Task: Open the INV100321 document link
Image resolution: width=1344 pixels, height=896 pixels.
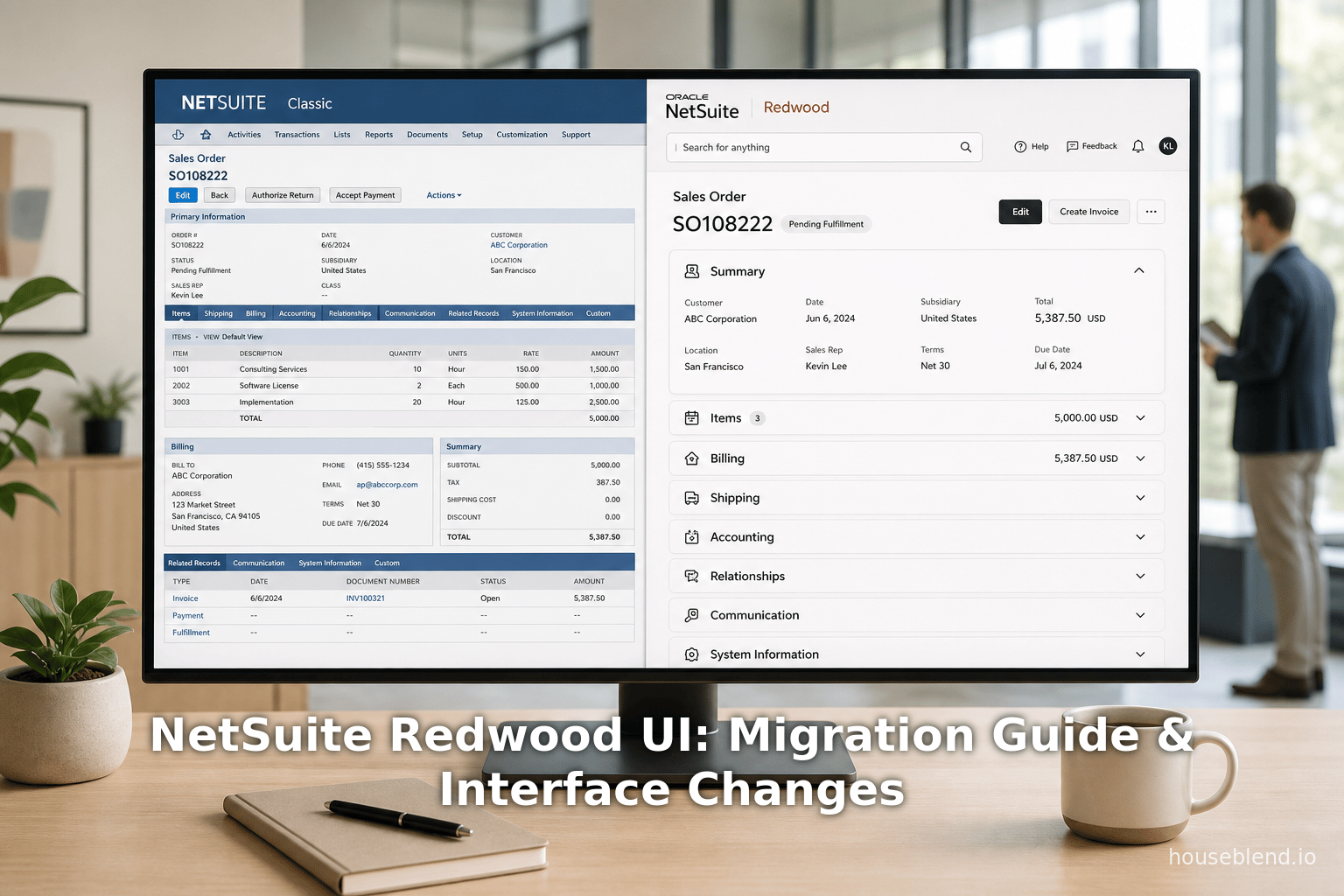Action: [366, 598]
